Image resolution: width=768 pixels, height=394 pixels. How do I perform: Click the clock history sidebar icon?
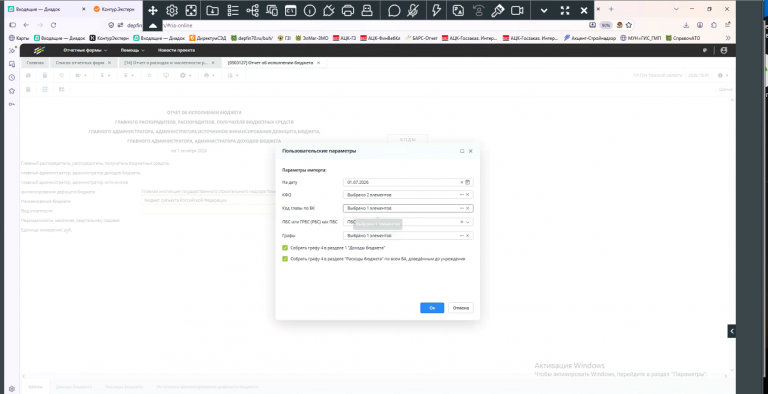[12, 77]
